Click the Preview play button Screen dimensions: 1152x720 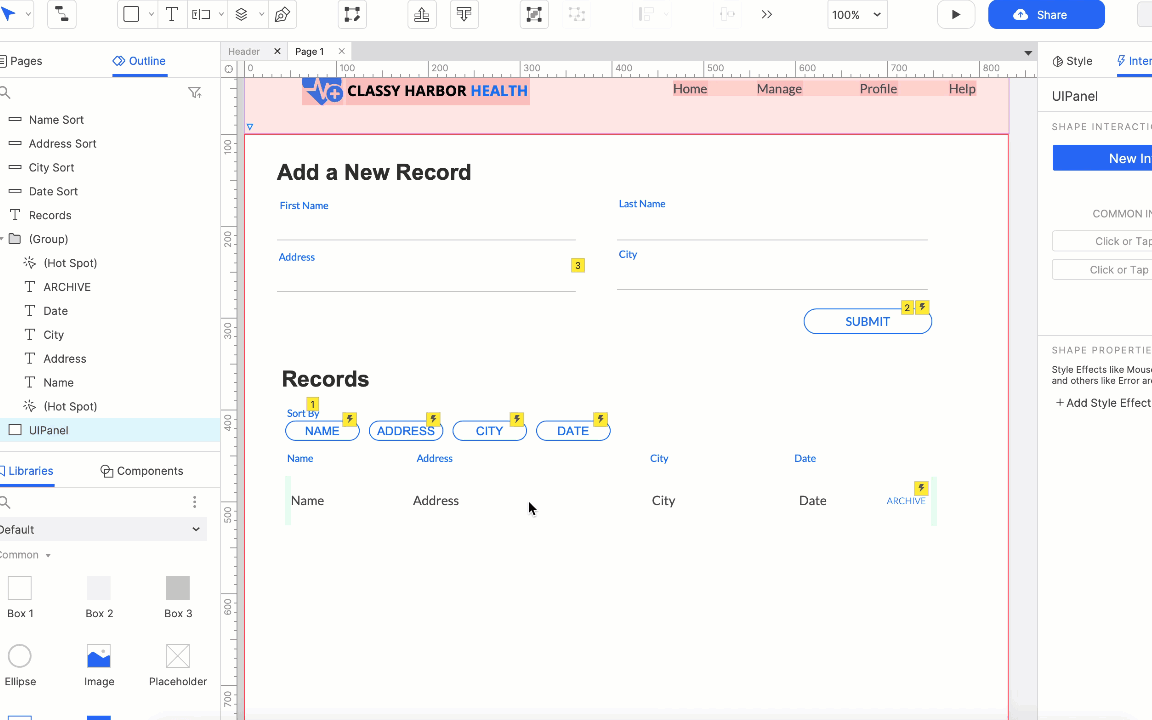click(x=955, y=15)
